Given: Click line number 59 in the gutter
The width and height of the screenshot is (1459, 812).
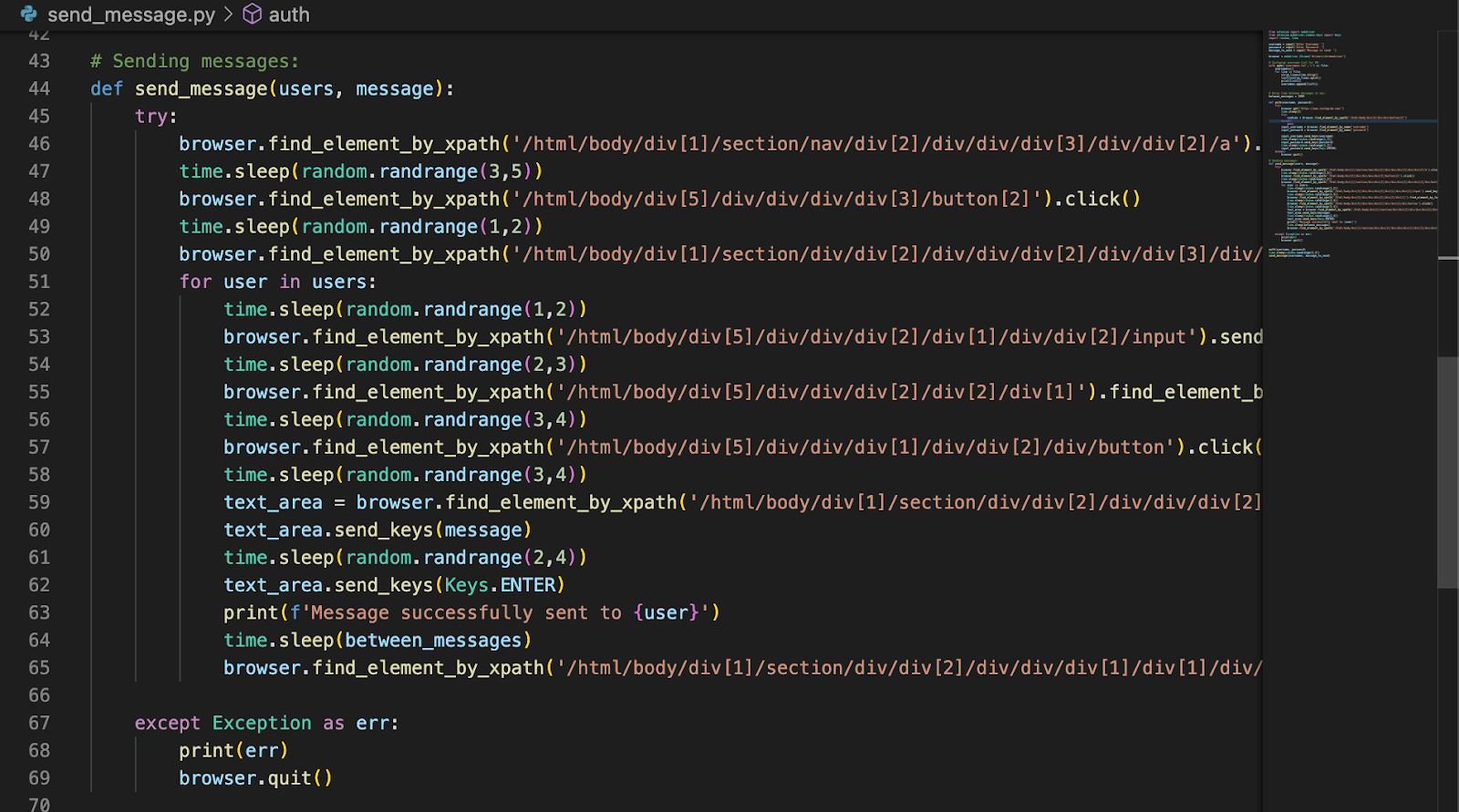Looking at the screenshot, I should 39,502.
